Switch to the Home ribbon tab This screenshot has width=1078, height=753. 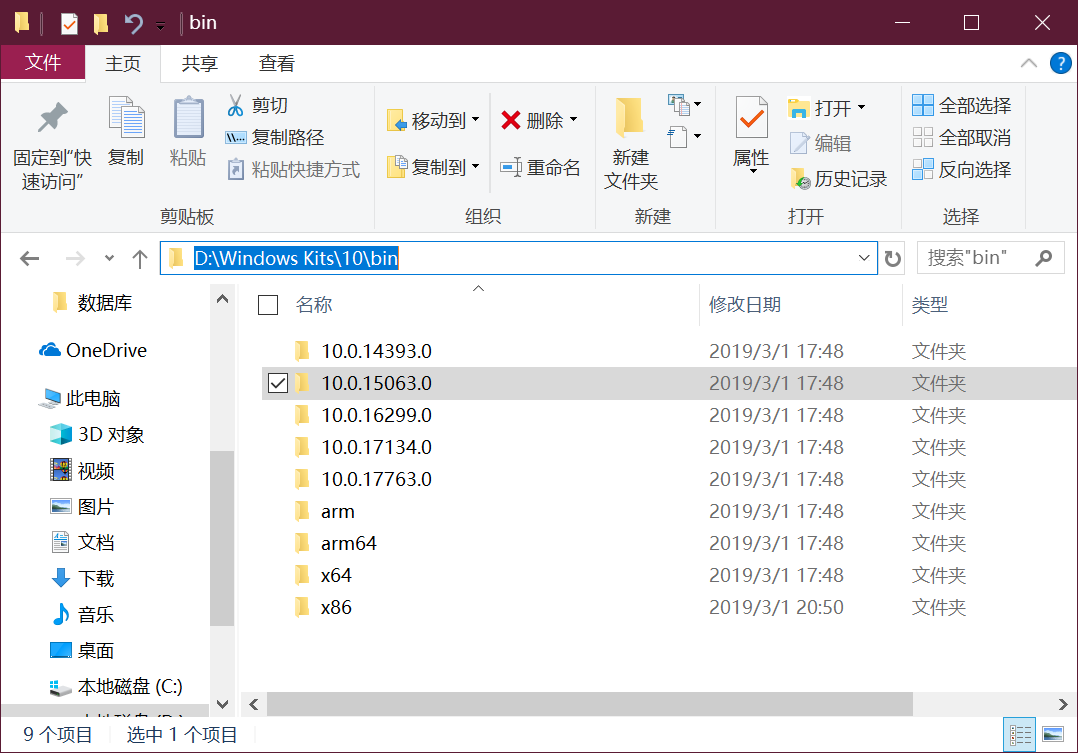pyautogui.click(x=123, y=63)
